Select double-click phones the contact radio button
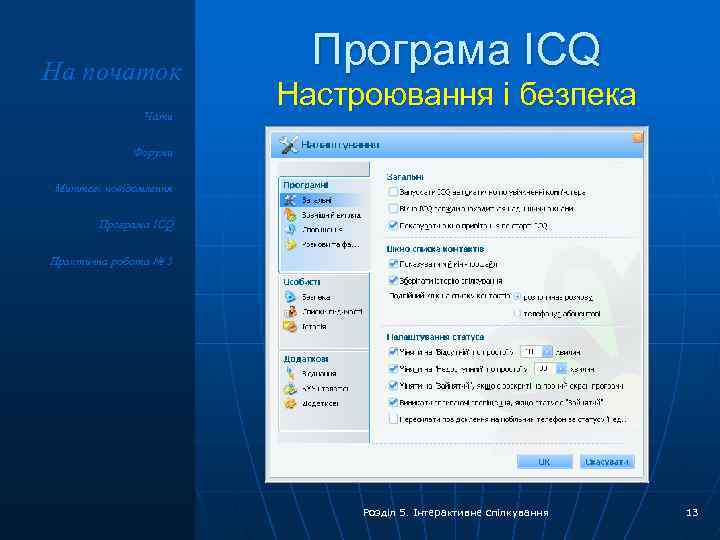This screenshot has height=540, width=720. (518, 313)
